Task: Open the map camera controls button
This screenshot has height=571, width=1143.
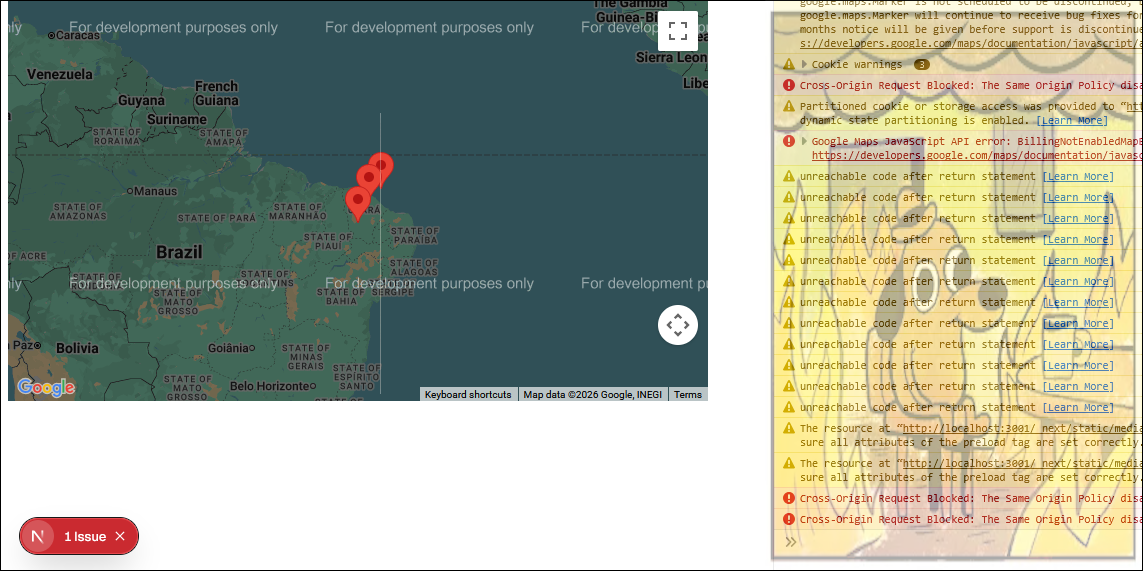Action: (677, 325)
